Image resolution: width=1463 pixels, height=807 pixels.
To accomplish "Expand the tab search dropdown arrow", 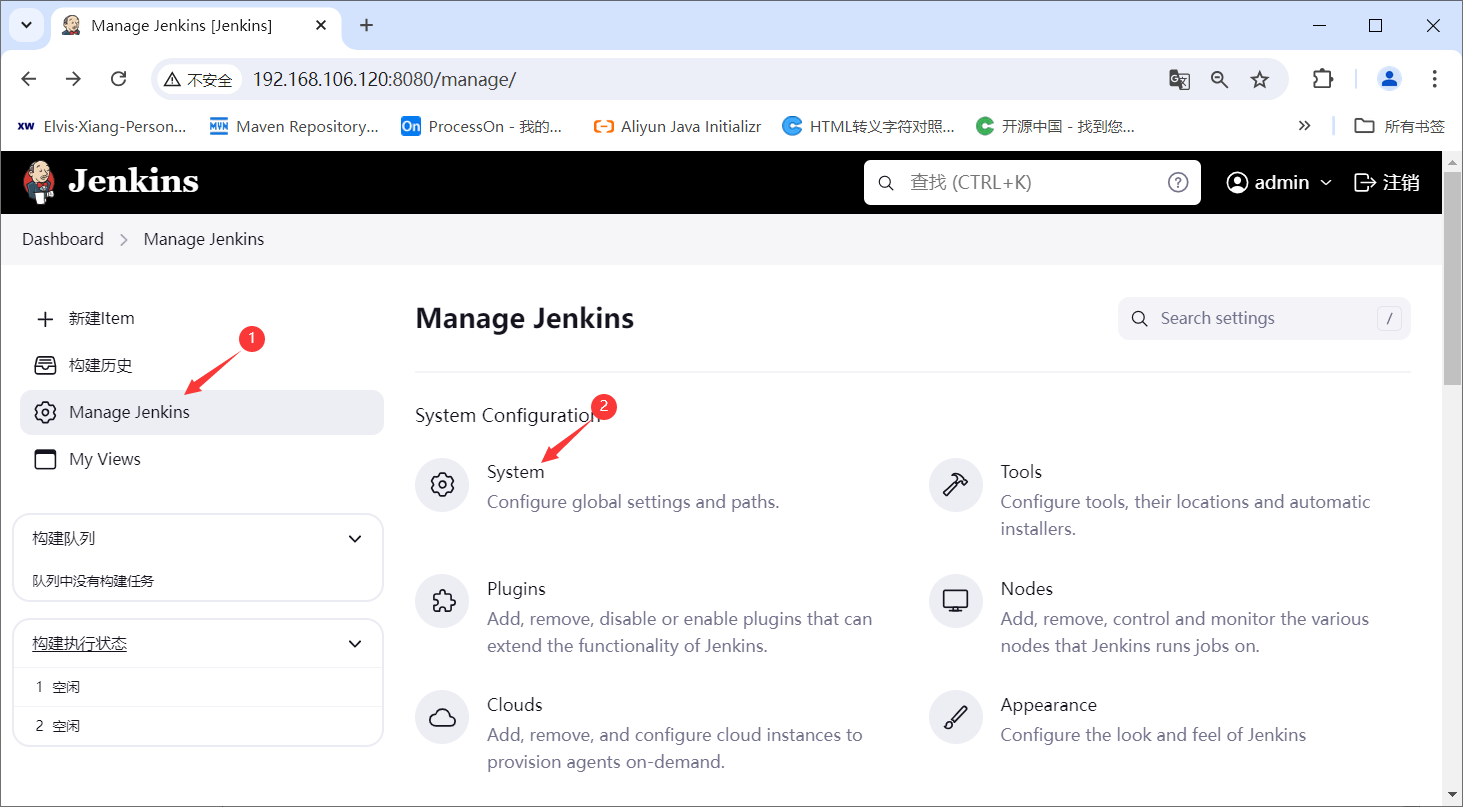I will [26, 25].
